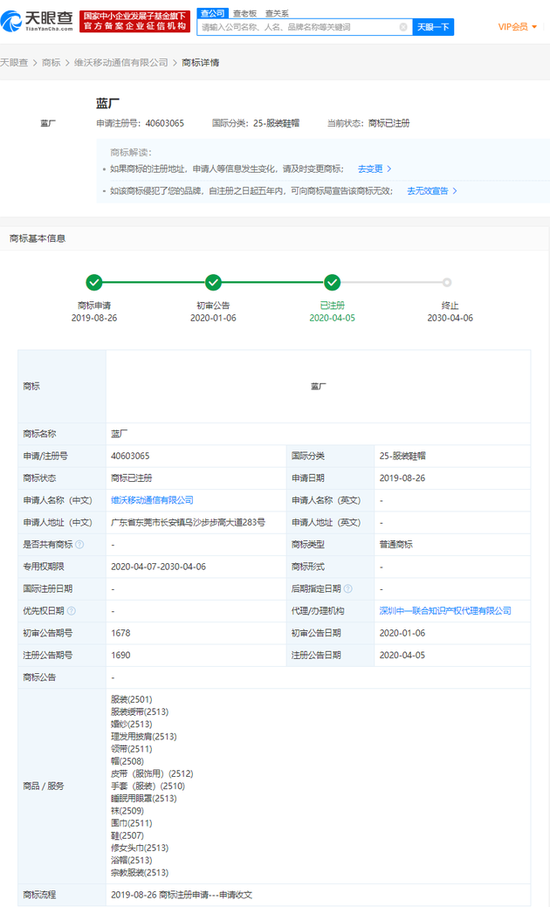
Task: Click the green 初审公告 checkmark step icon
Action: (x=213, y=282)
